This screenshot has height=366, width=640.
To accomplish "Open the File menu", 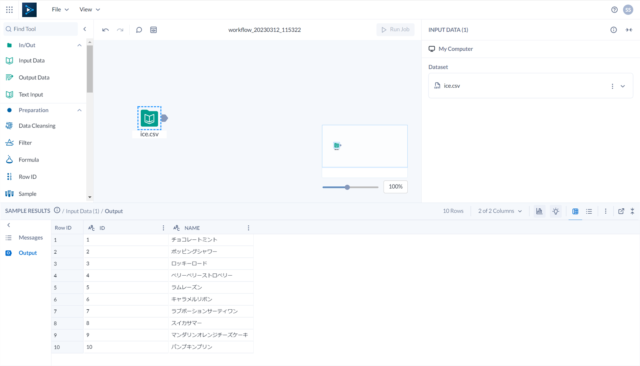I will point(60,9).
